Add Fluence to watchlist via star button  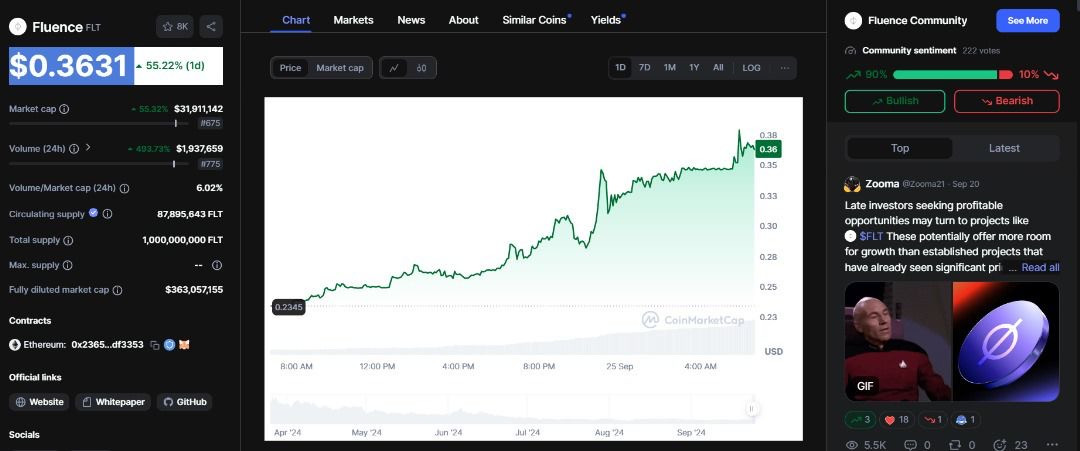(176, 27)
